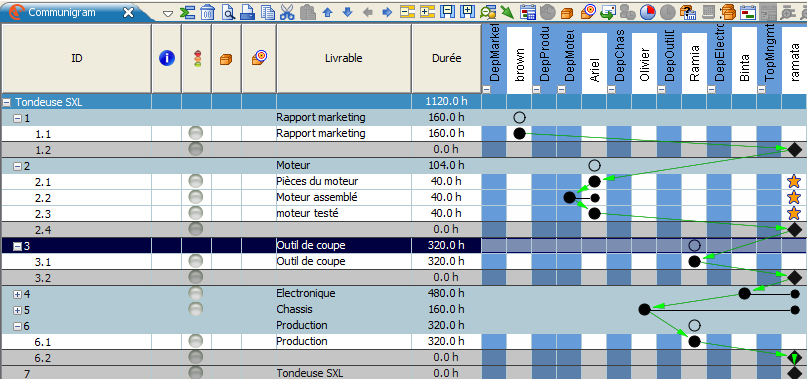Click the Livrable column header
Viewport: 807px width, 379px height.
344,59
